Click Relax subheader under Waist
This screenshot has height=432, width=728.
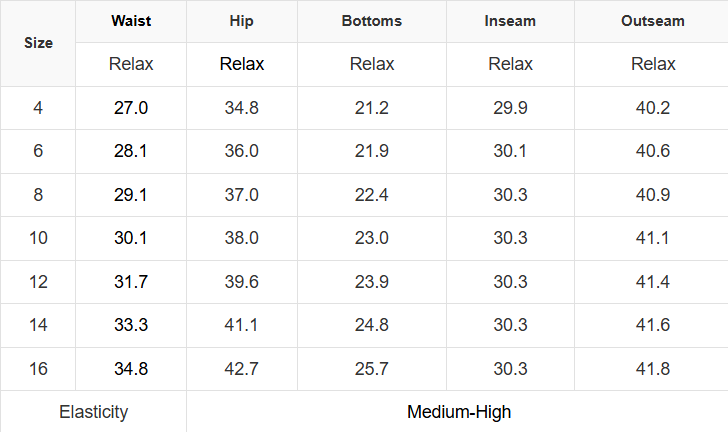pyautogui.click(x=131, y=64)
